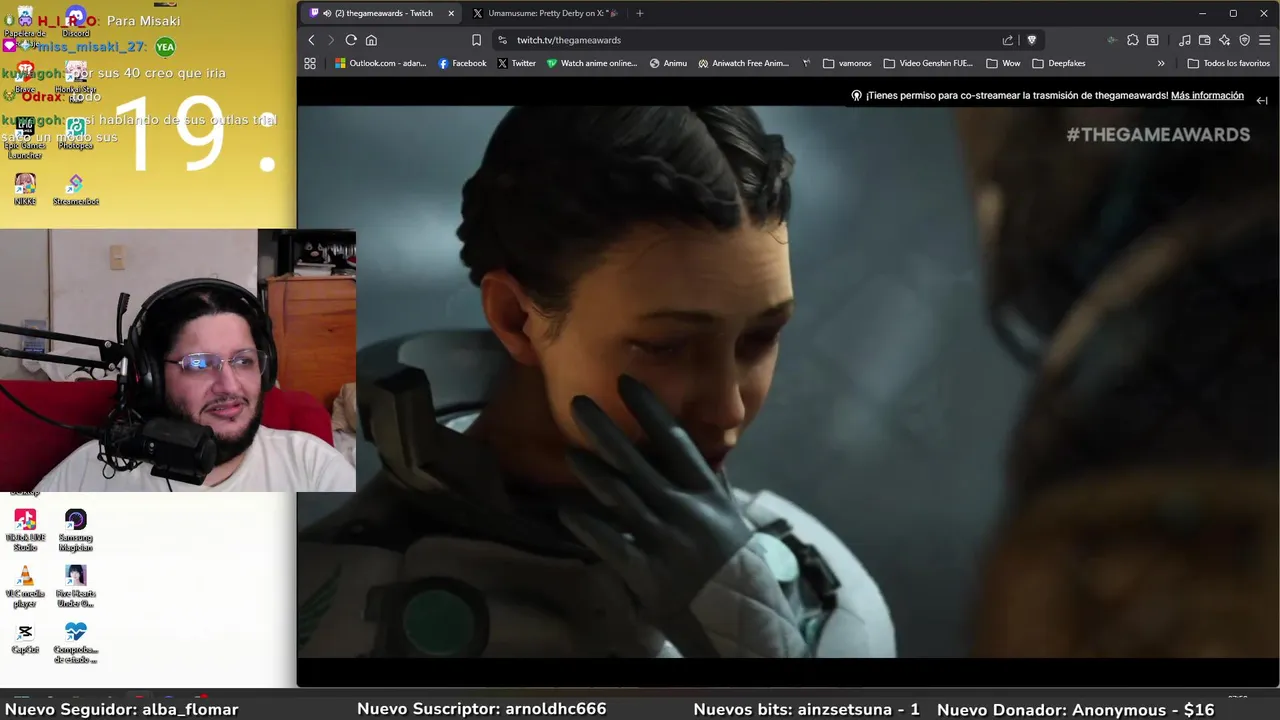Expand the hidden bookmarks overflow chevron
Viewport: 1280px width, 720px height.
pyautogui.click(x=1161, y=63)
